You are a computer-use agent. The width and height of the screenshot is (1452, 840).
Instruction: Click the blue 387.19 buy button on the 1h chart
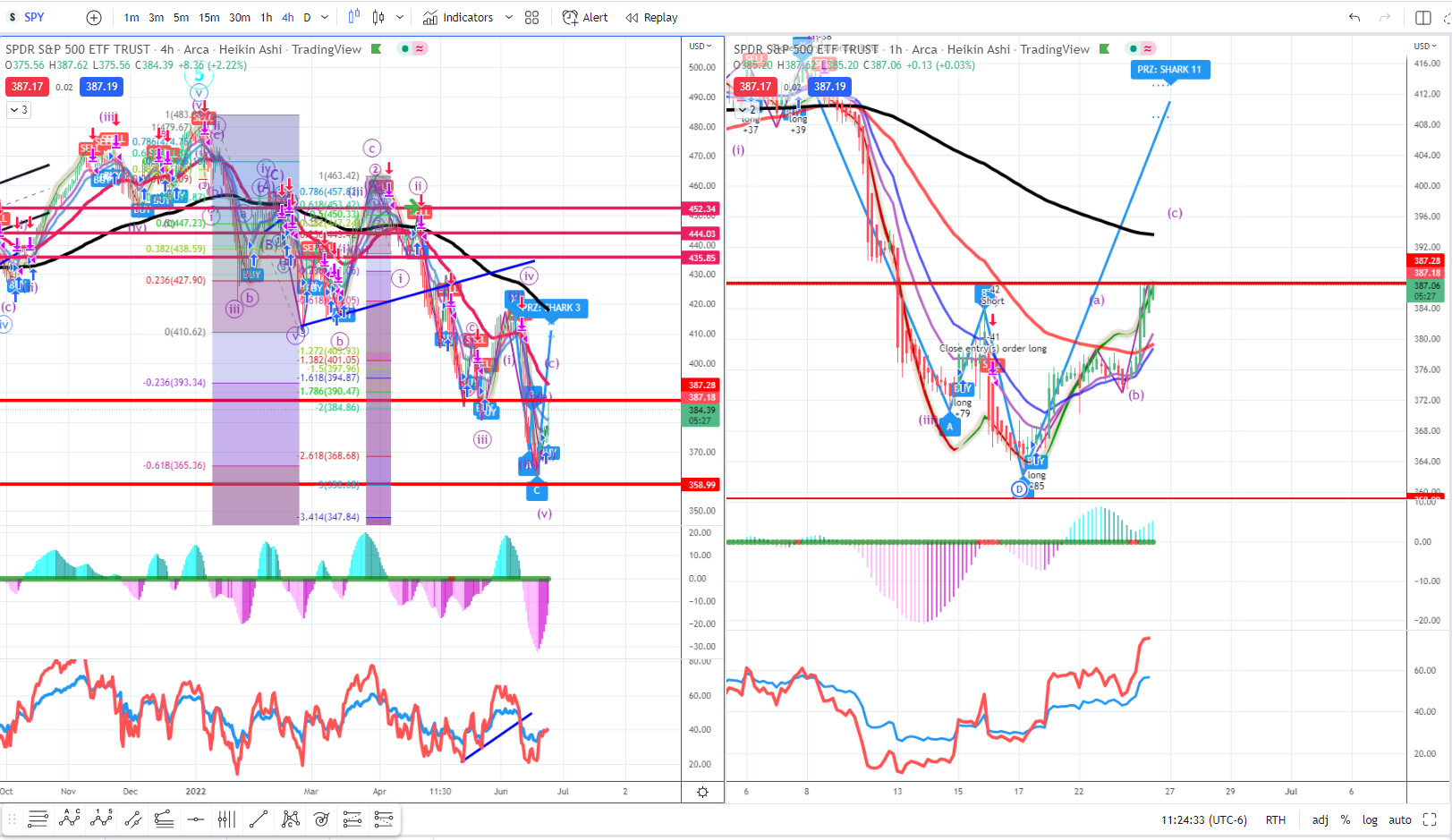(829, 87)
